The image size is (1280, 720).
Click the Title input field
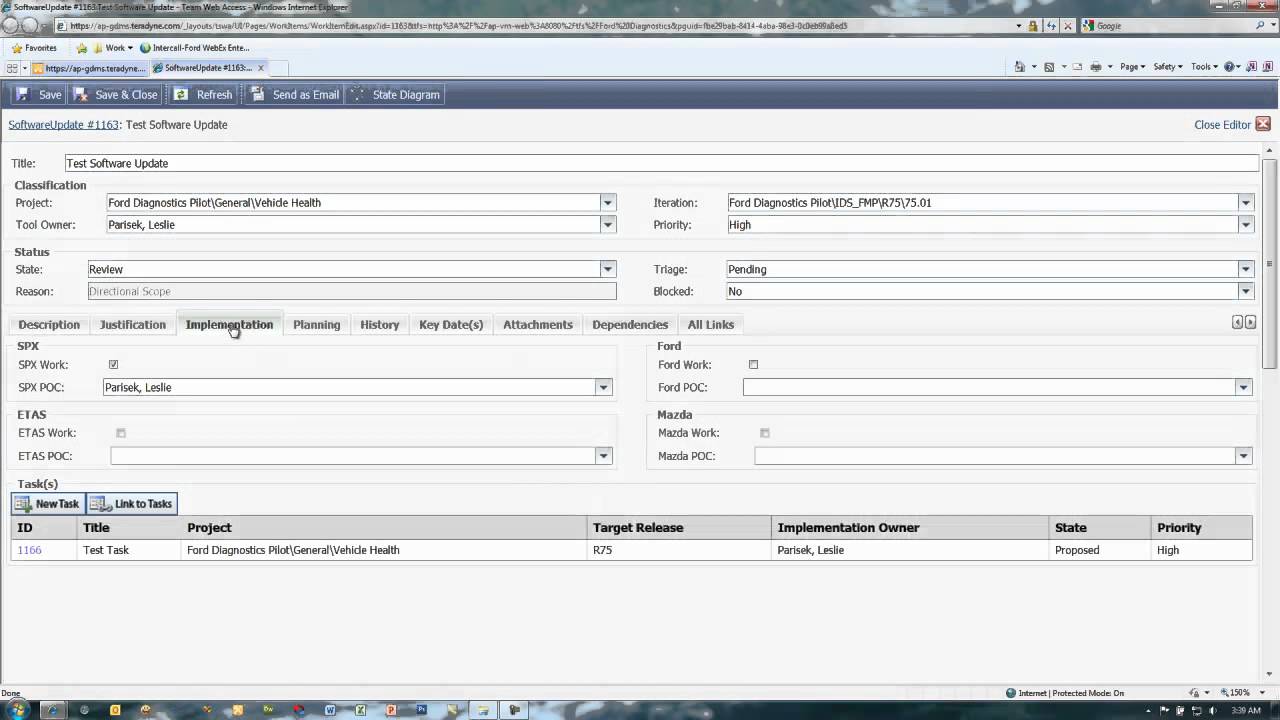click(661, 163)
